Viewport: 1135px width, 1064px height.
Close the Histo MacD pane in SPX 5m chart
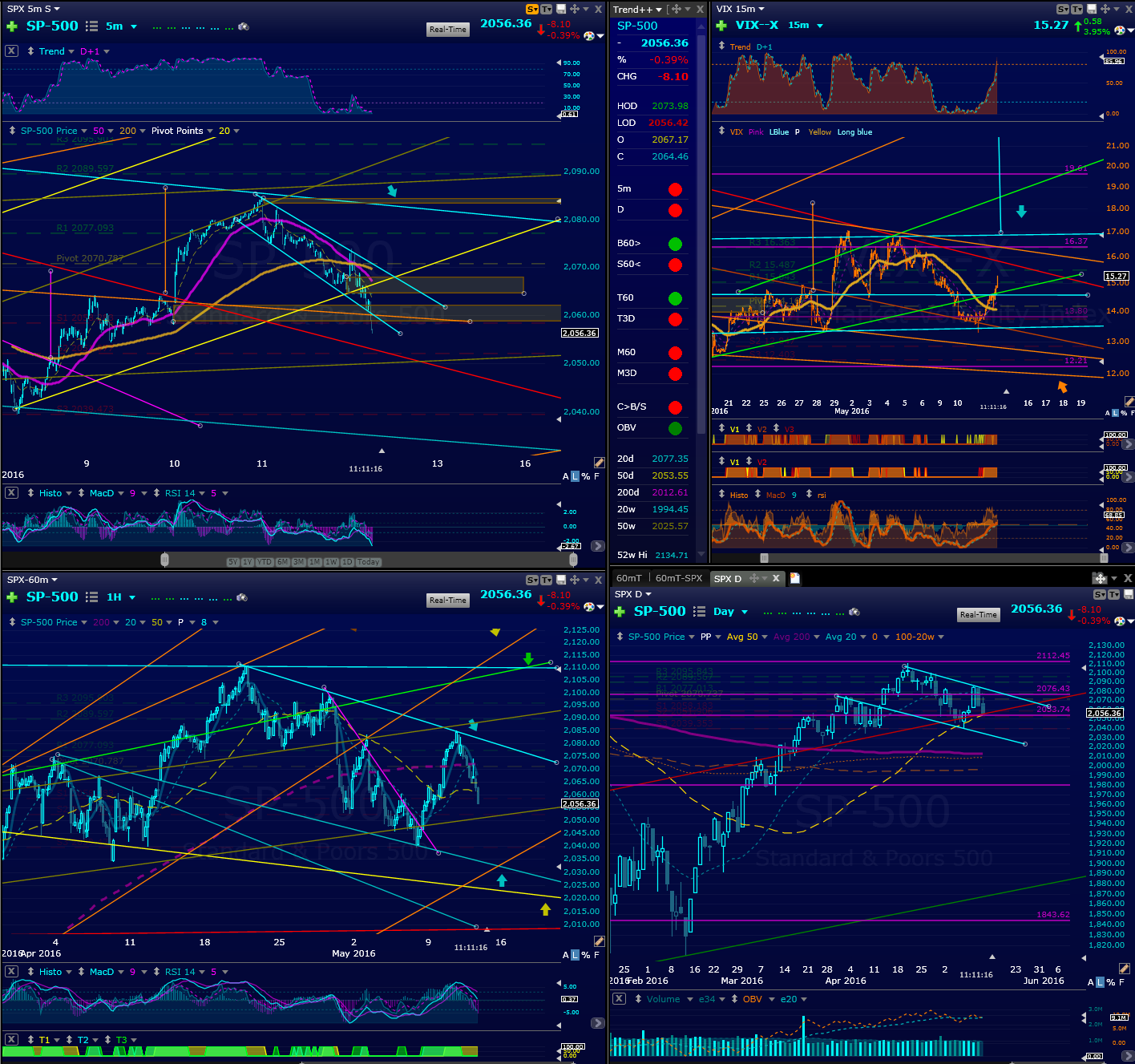coord(11,492)
